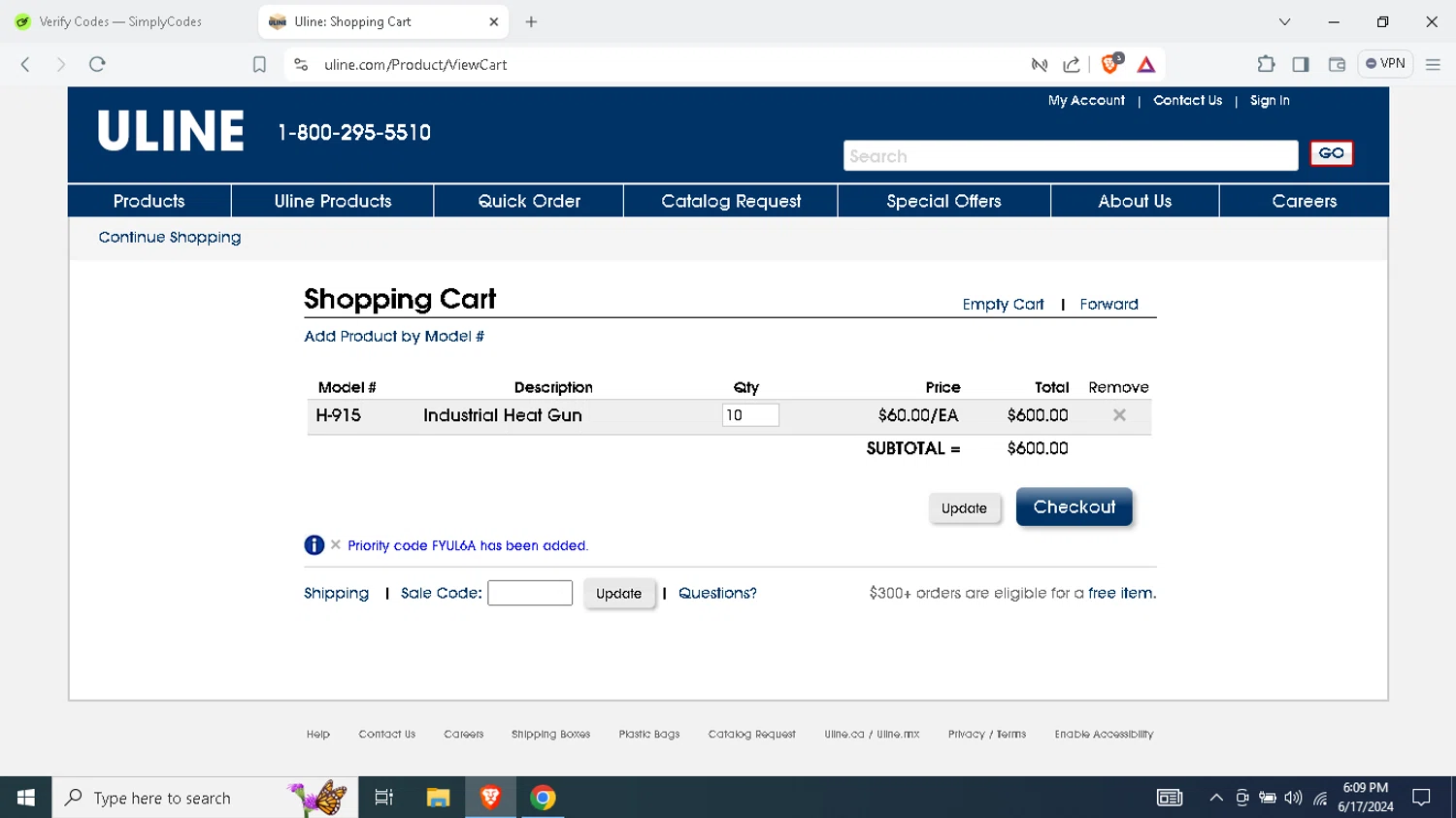Click the Sign In link

click(x=1270, y=100)
